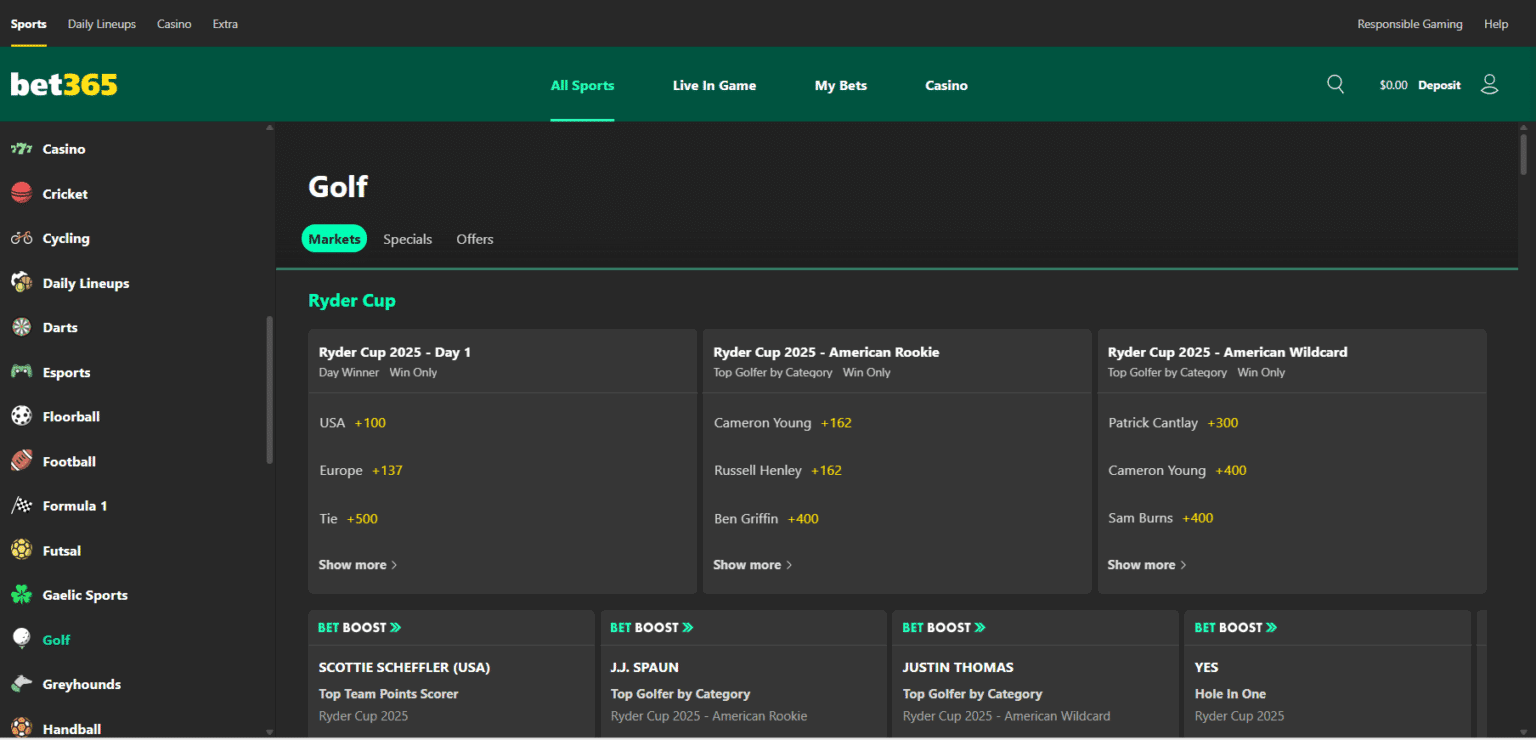Open the Responsible Gaming link
The image size is (1536, 740).
(1409, 23)
